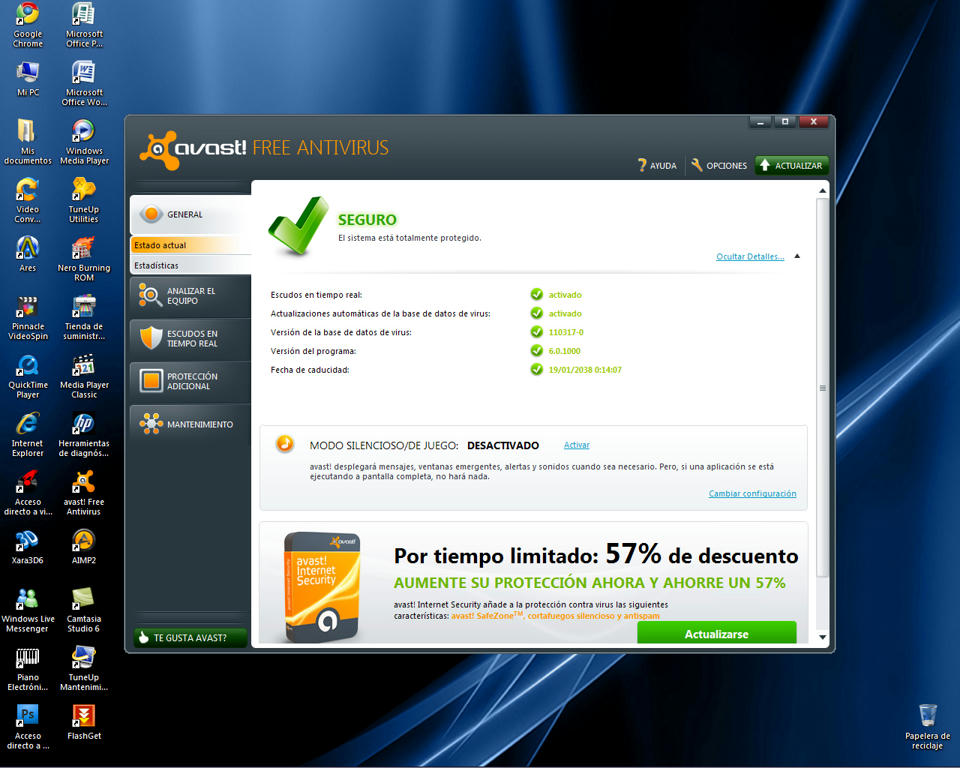This screenshot has width=960, height=768.
Task: Minimize the avast window
Action: (760, 122)
